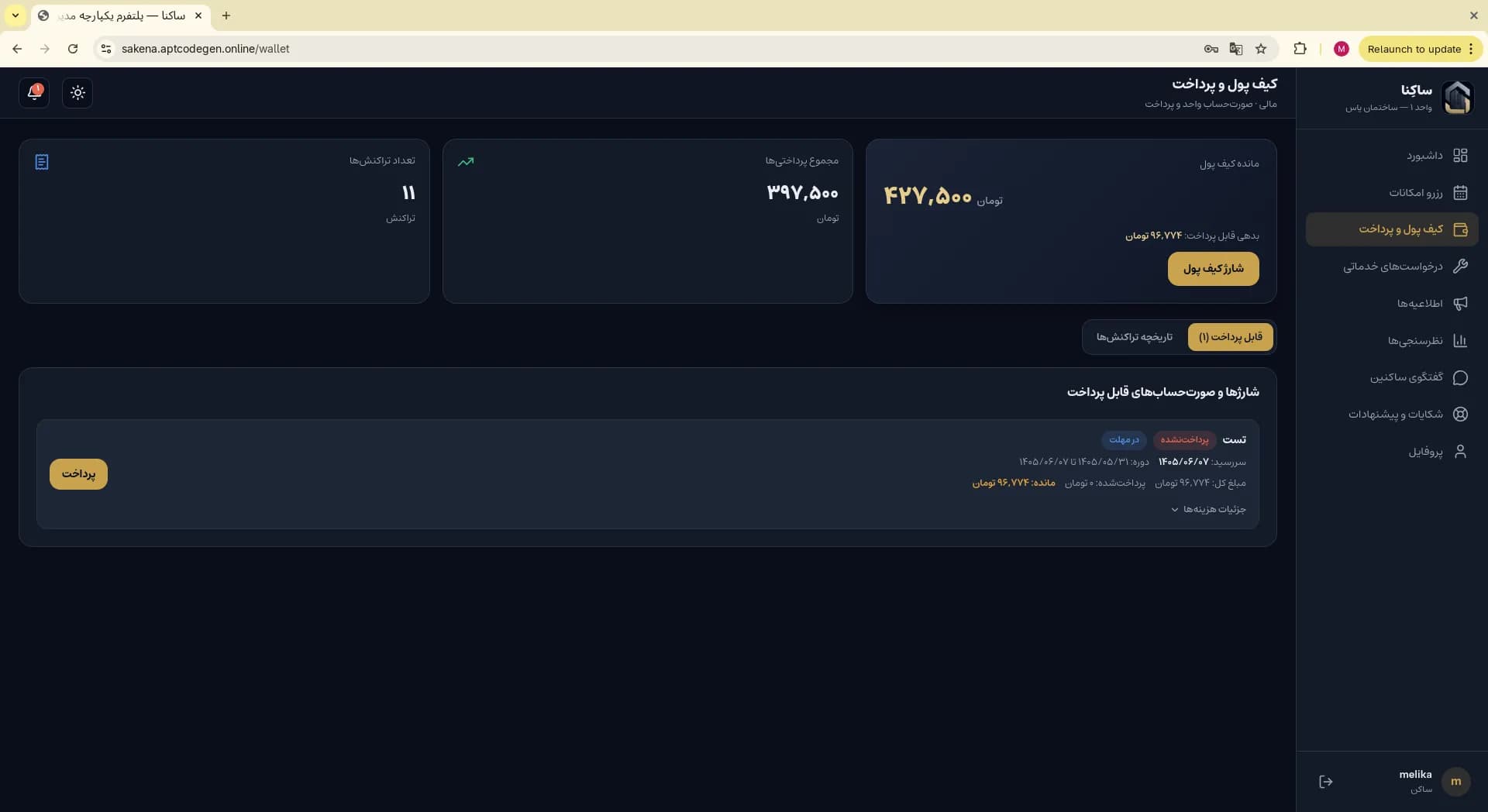
Task: Click the total payments value ۳۹۷,۵۰۰
Action: pyautogui.click(x=802, y=193)
